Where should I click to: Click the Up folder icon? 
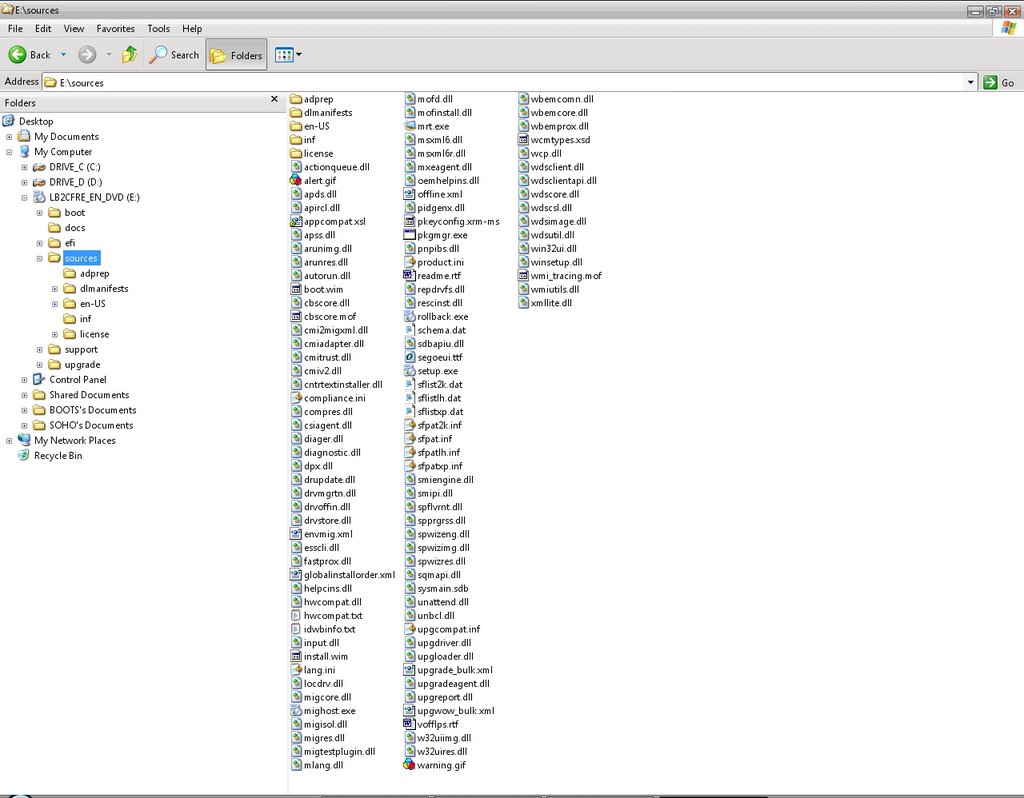(129, 55)
